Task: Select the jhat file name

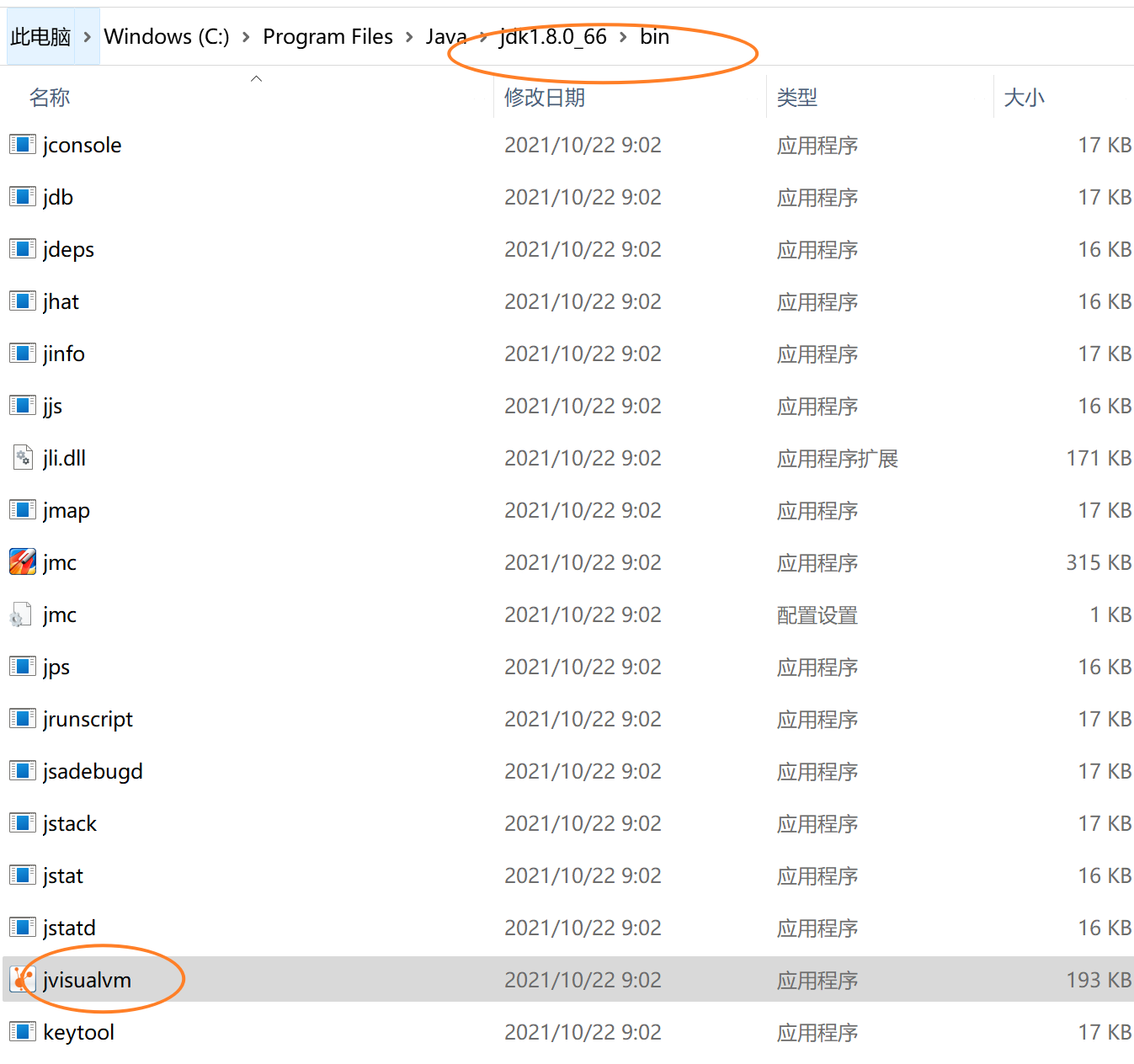Action: coord(61,301)
